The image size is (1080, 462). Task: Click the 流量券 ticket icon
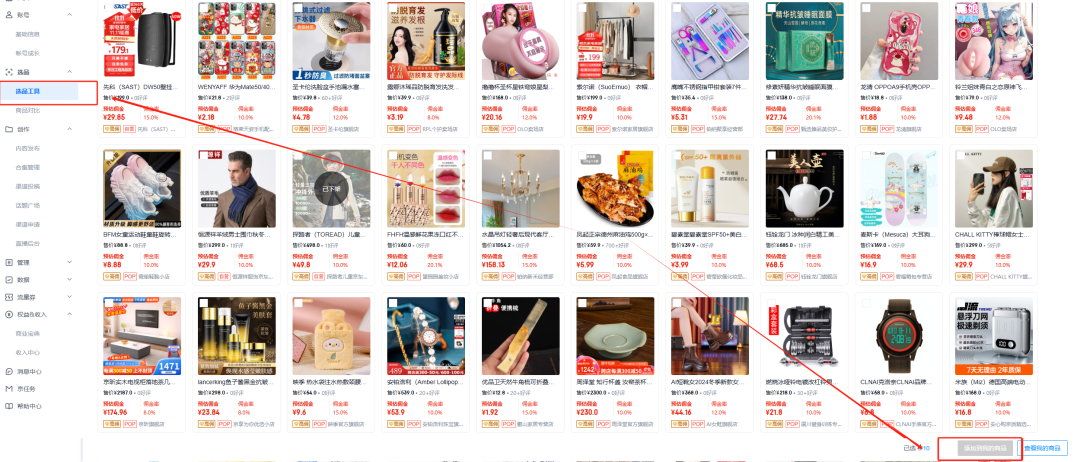coord(9,297)
